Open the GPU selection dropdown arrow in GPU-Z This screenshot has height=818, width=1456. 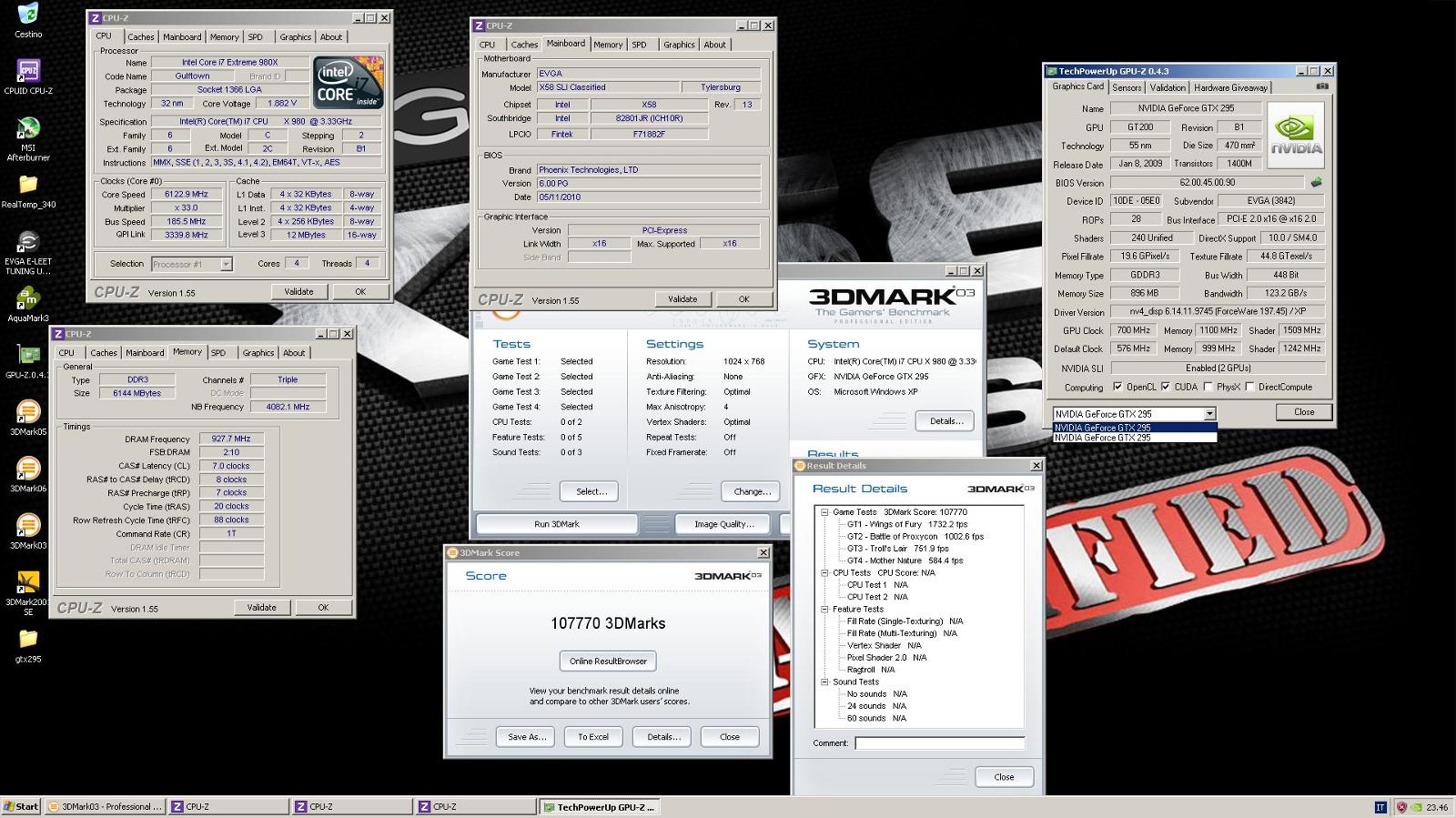click(1209, 414)
